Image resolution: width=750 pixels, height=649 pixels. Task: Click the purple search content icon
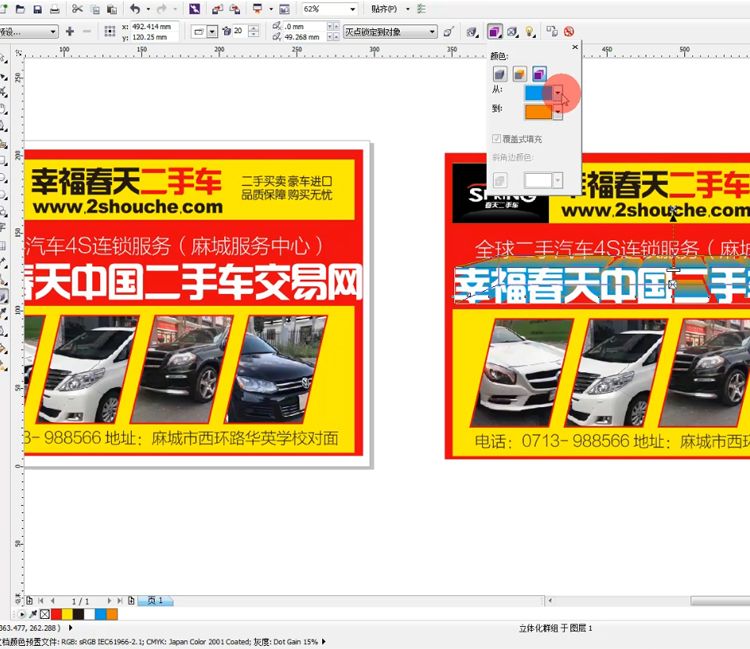[x=194, y=9]
